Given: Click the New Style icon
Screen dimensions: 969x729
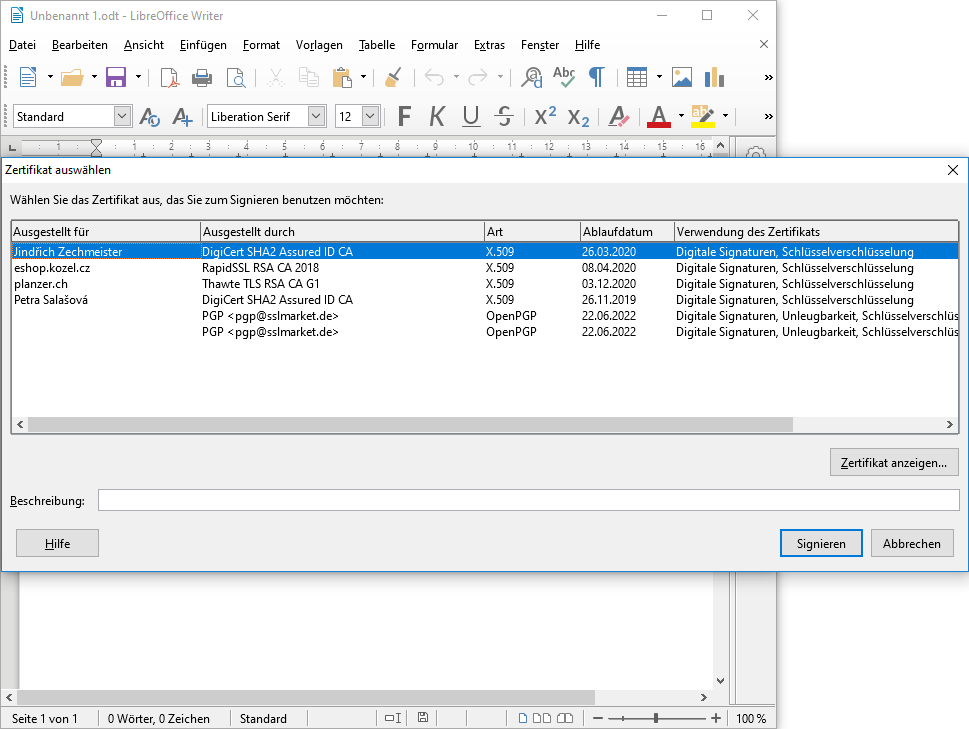Looking at the screenshot, I should [182, 116].
